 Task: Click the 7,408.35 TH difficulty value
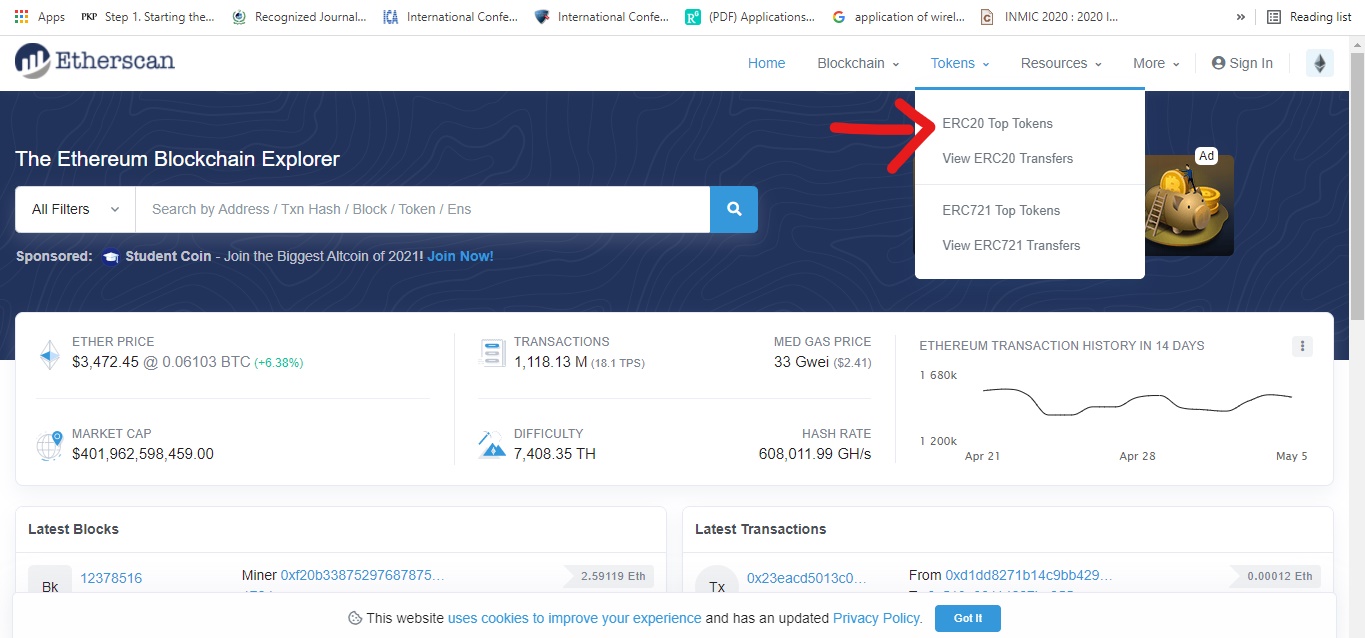[555, 454]
